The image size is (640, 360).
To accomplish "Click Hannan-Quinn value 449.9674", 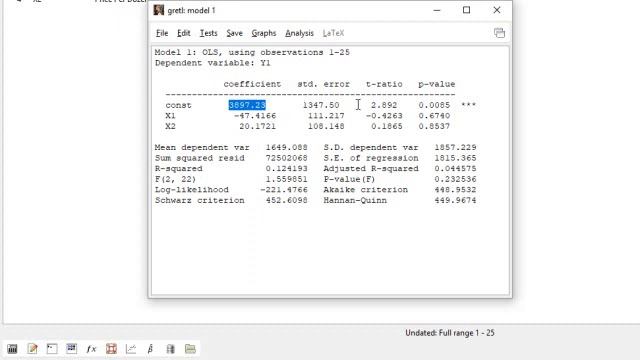I will (x=455, y=200).
